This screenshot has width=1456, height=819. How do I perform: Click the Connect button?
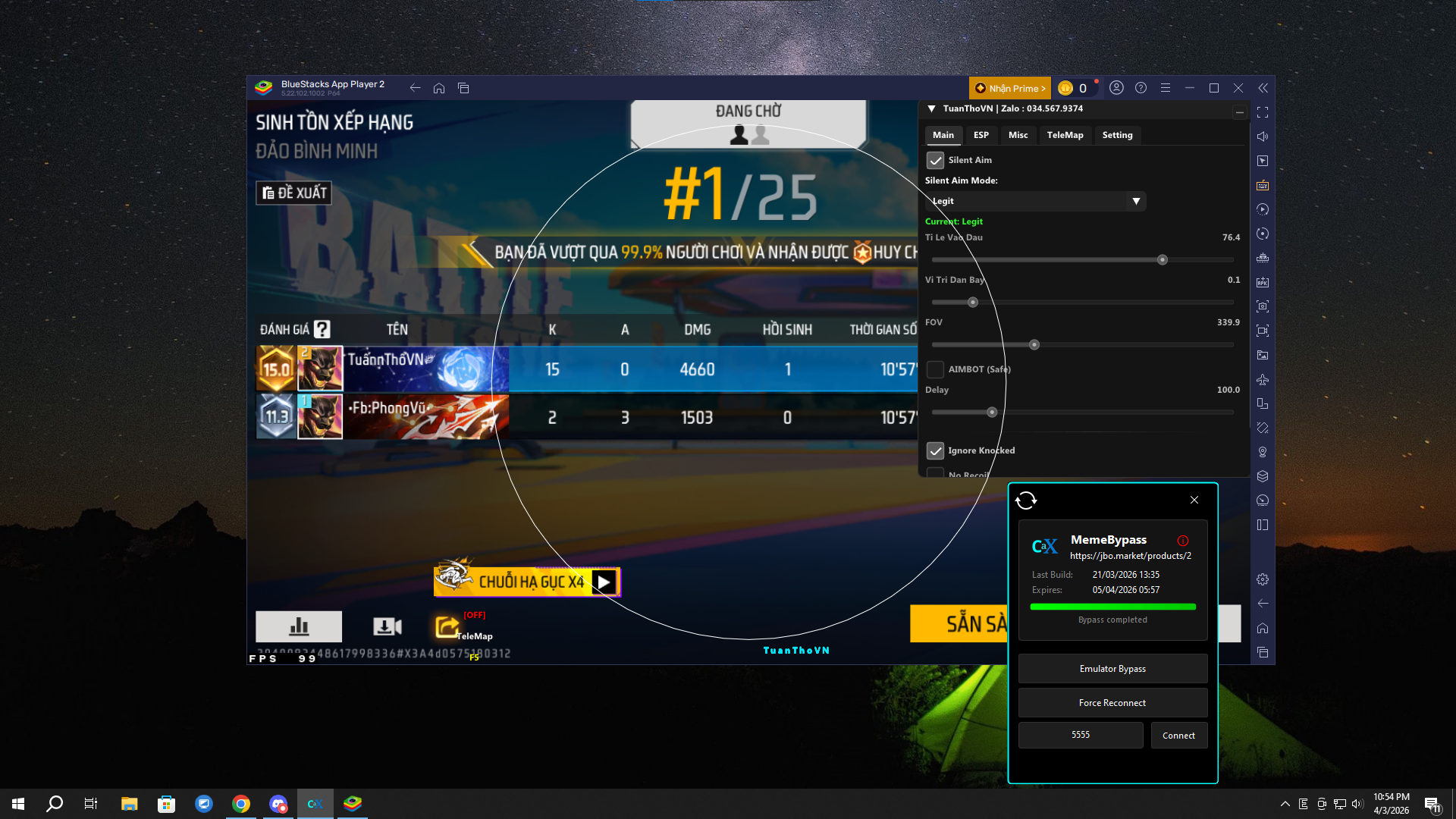coord(1178,736)
